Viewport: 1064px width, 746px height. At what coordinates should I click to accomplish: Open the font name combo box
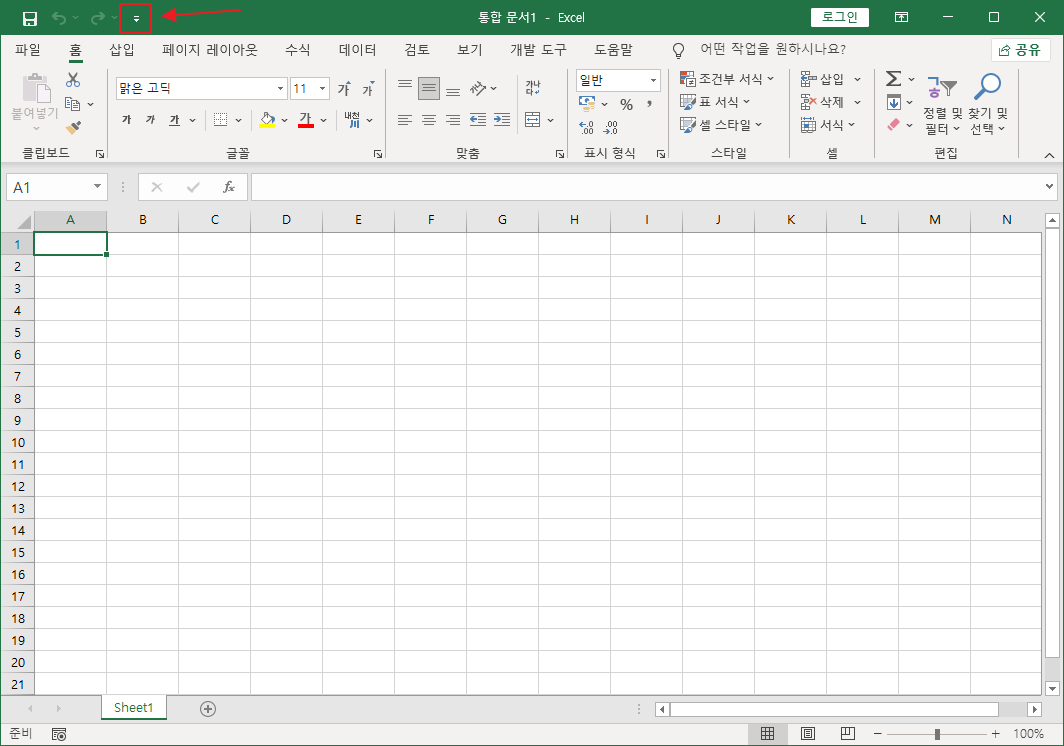click(202, 88)
